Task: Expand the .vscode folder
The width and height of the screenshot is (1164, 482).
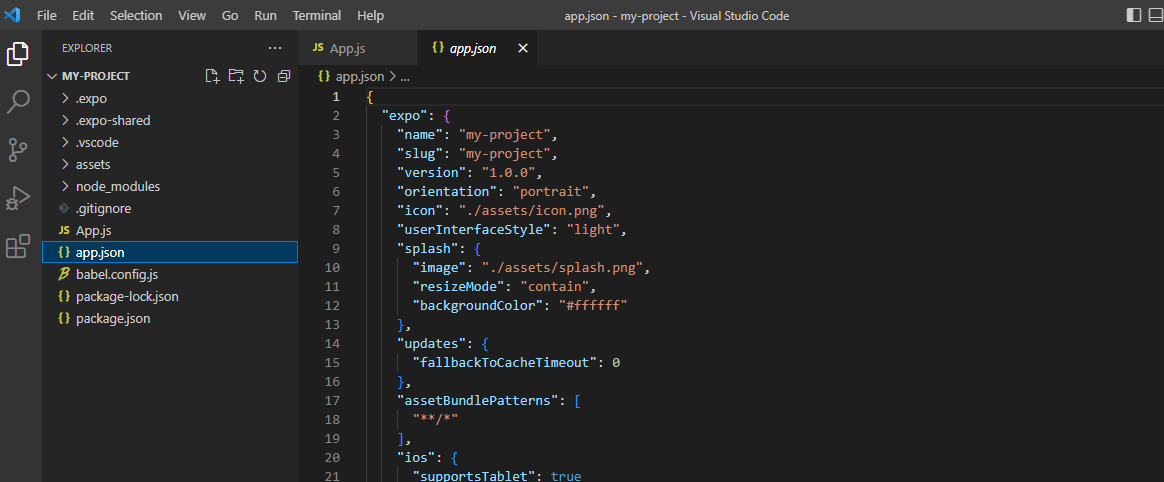Action: point(65,142)
